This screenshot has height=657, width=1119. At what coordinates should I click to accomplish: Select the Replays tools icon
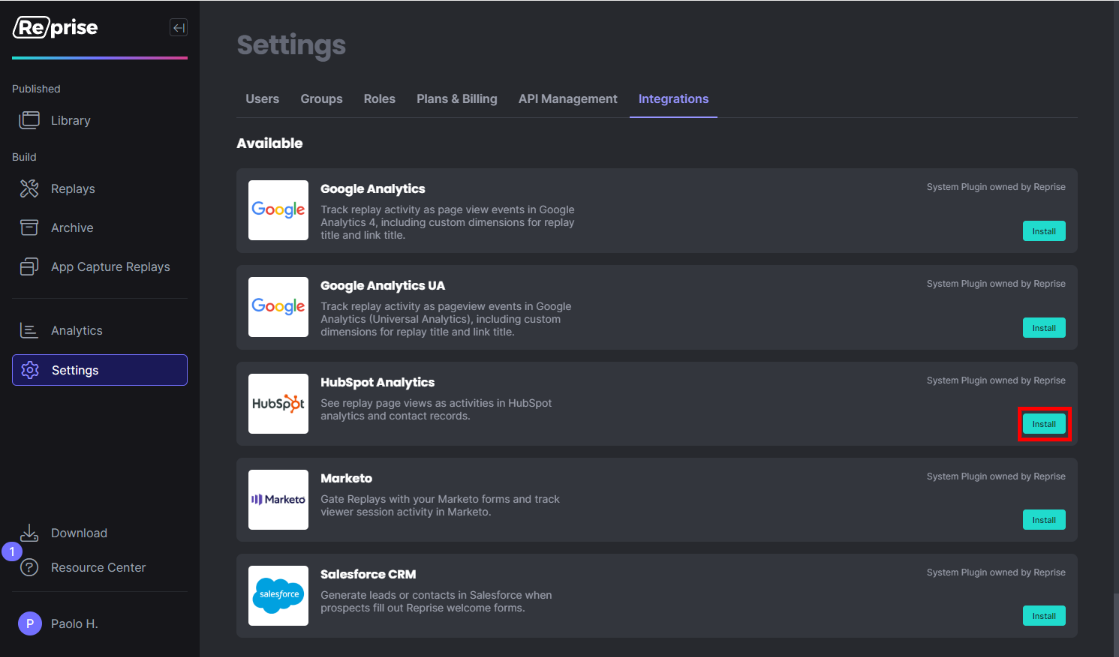pos(29,188)
